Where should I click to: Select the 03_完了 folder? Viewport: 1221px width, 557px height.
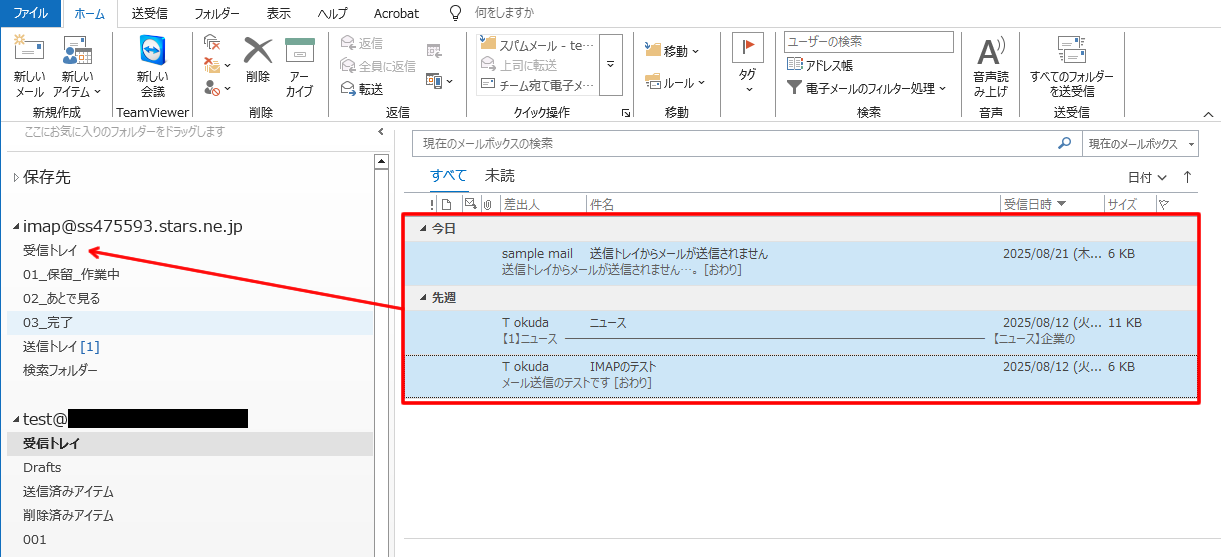click(48, 322)
